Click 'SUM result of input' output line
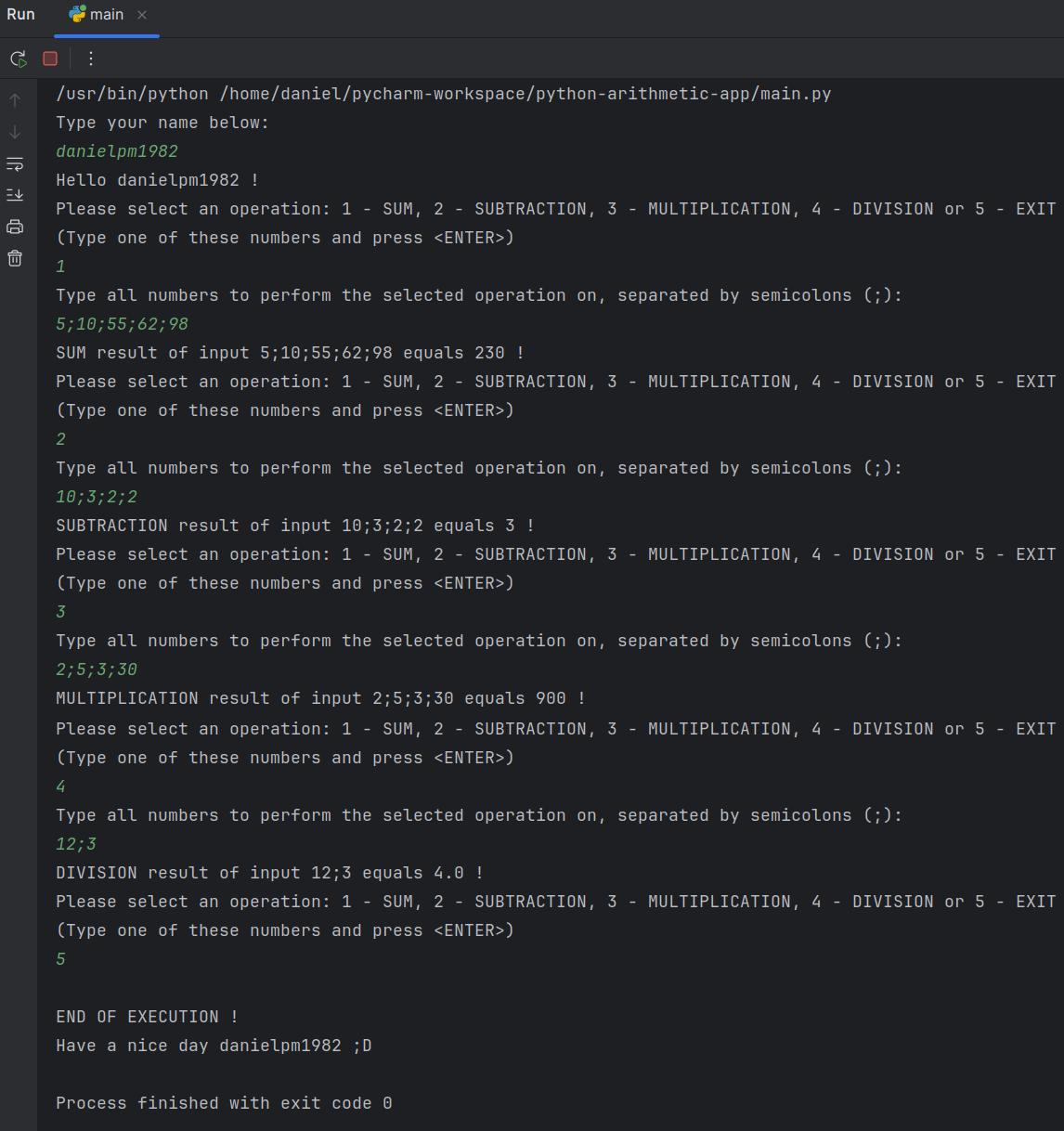Viewport: 1064px width, 1131px height. click(291, 353)
